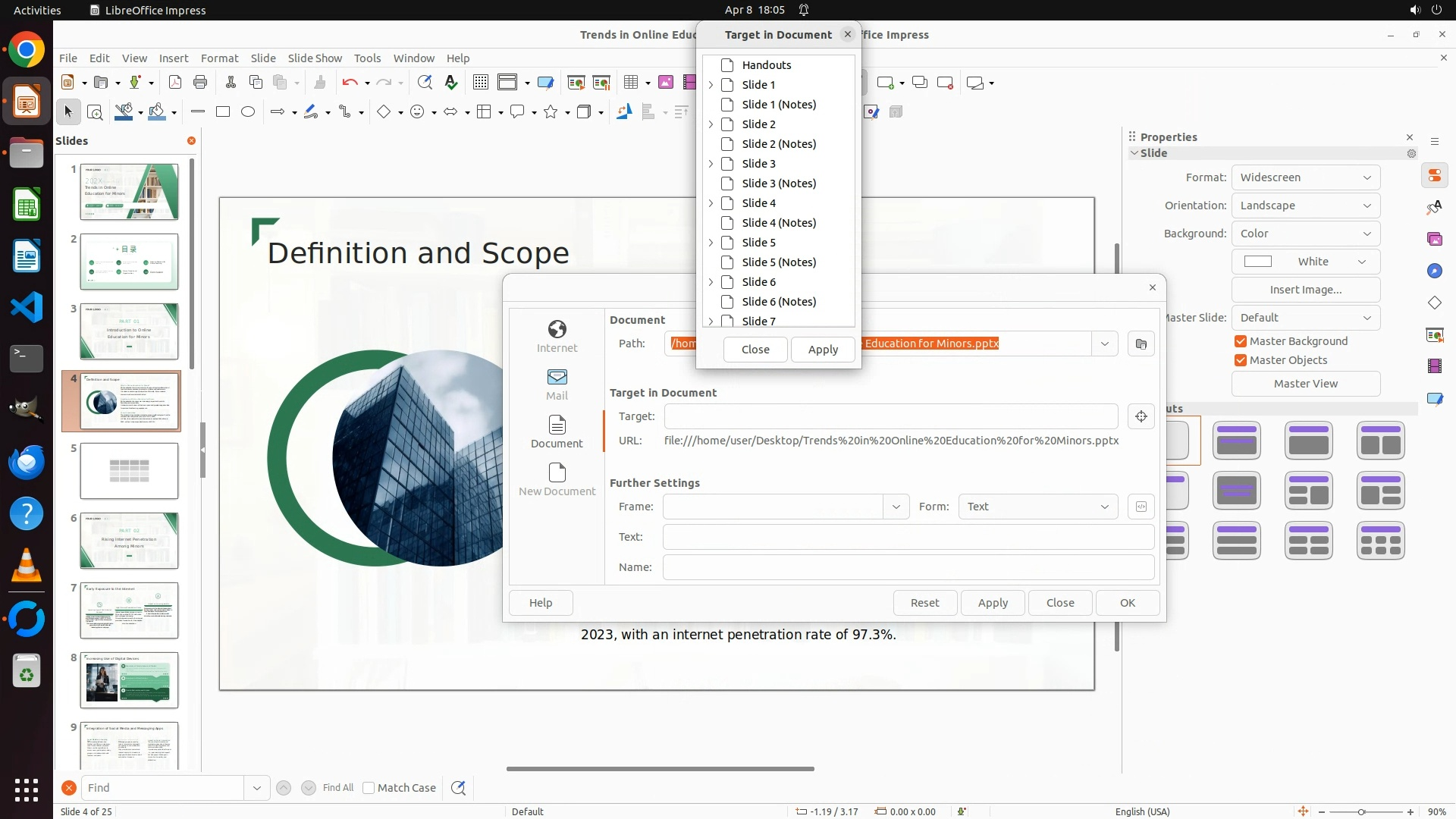Open the Slide Show menu
The image size is (1456, 819).
(315, 58)
